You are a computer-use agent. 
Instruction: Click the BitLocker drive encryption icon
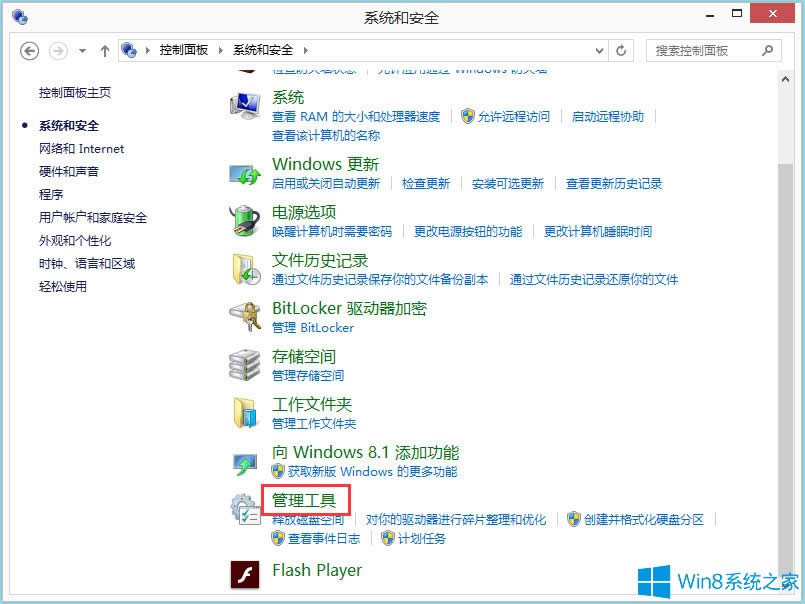(245, 317)
